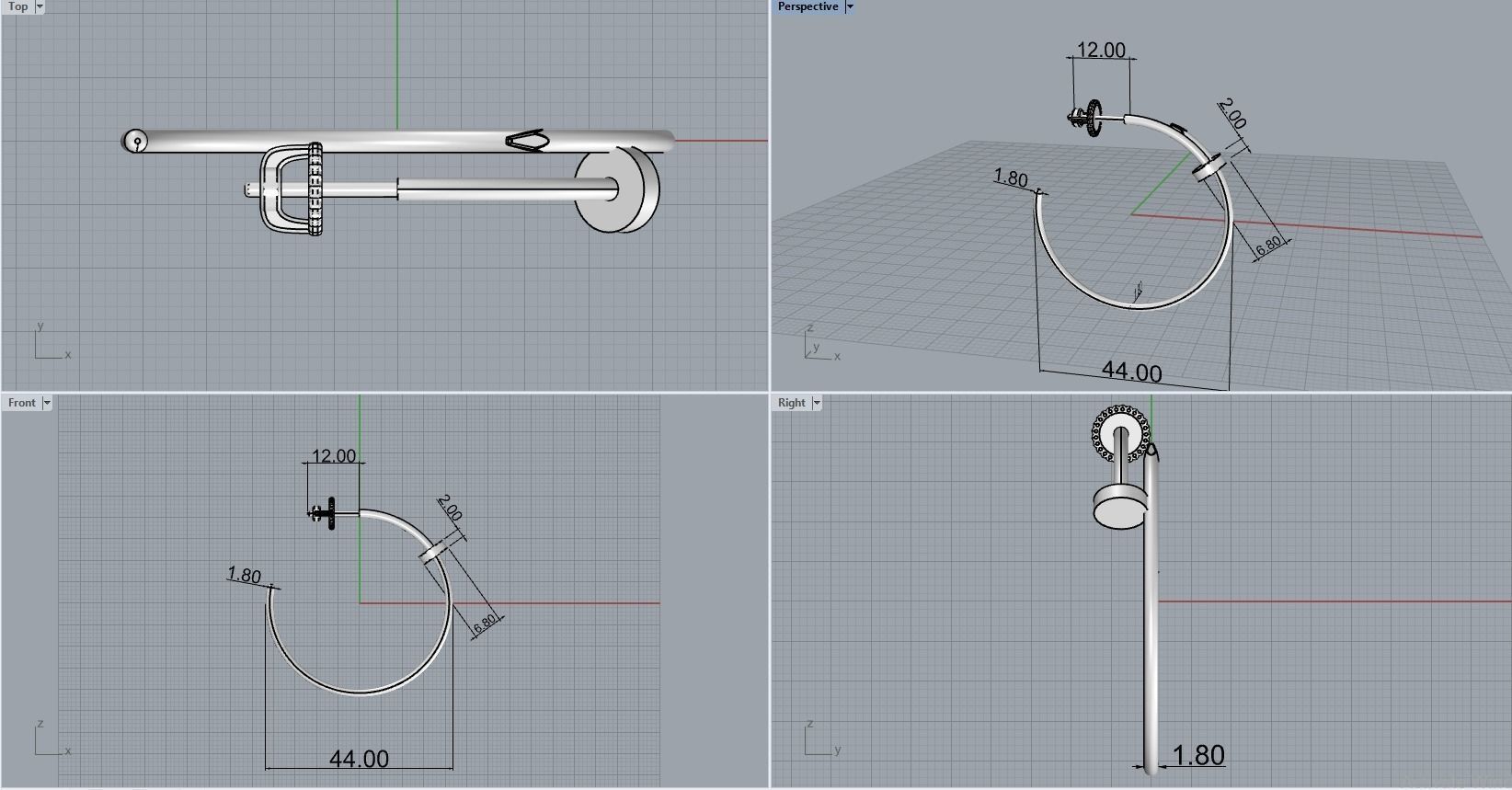The height and width of the screenshot is (790, 1512).
Task: Select the 6.80 dimension in Perspective viewport
Action: point(1268,245)
